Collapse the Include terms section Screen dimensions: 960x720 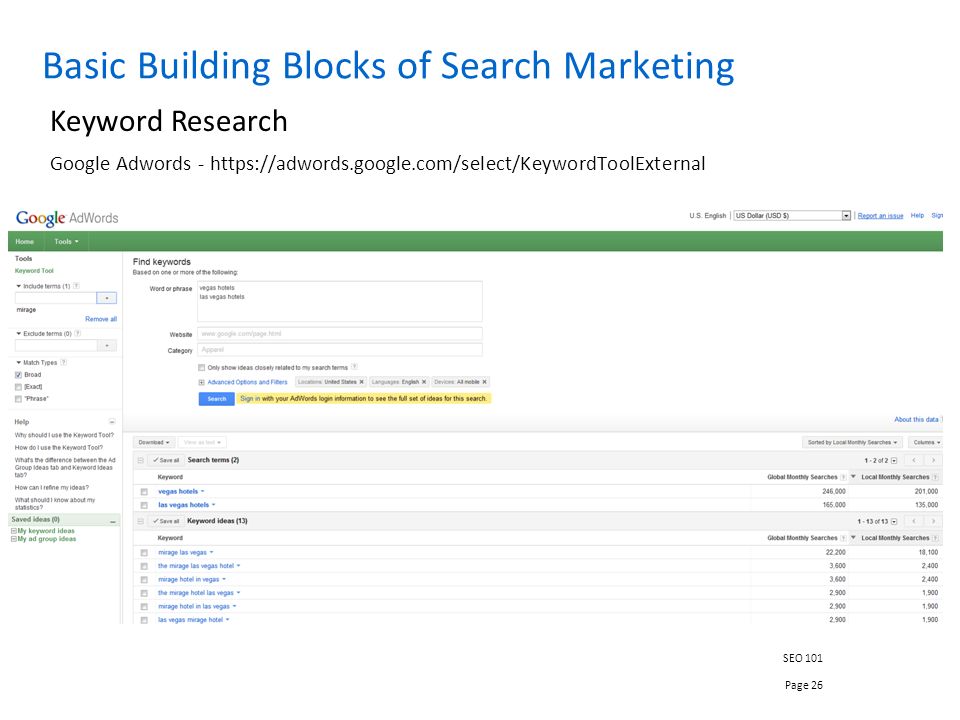coord(18,286)
